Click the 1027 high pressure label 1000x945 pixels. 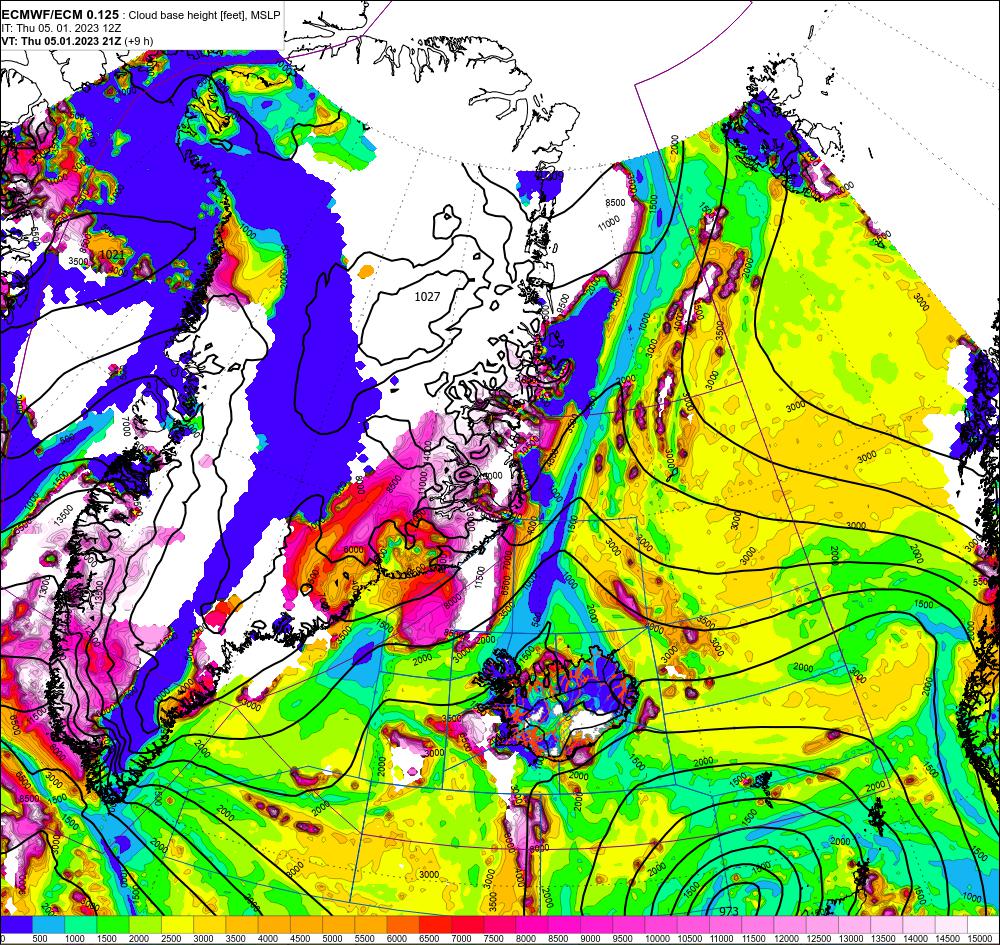(x=427, y=297)
